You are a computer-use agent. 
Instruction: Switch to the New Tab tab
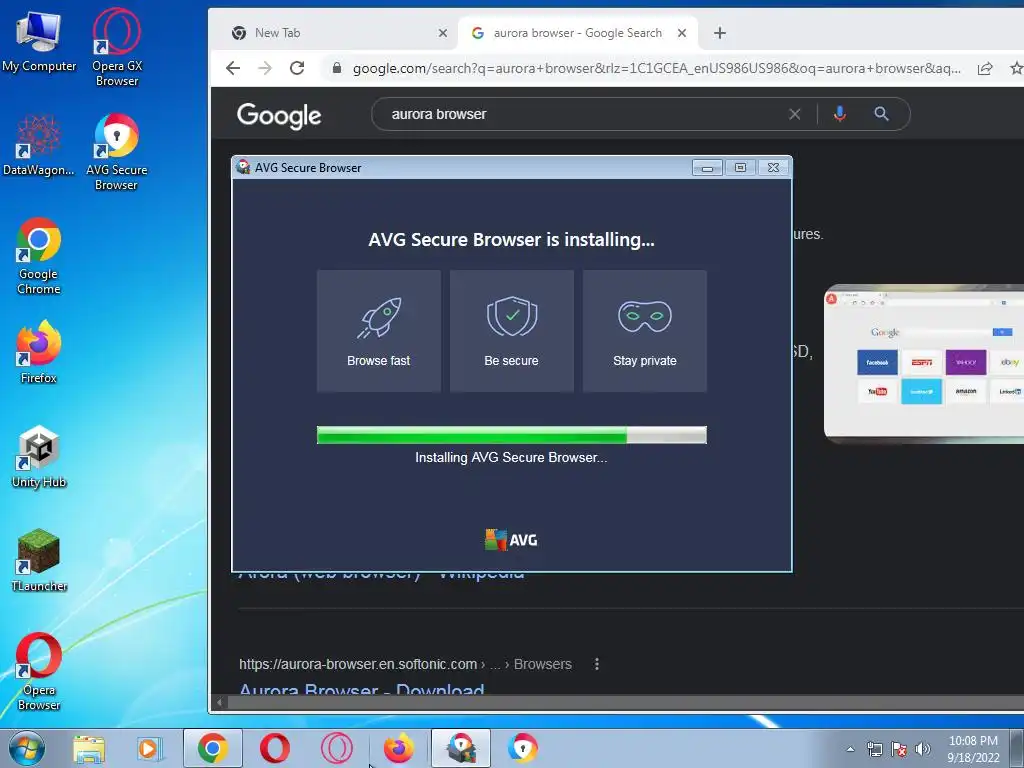[333, 33]
